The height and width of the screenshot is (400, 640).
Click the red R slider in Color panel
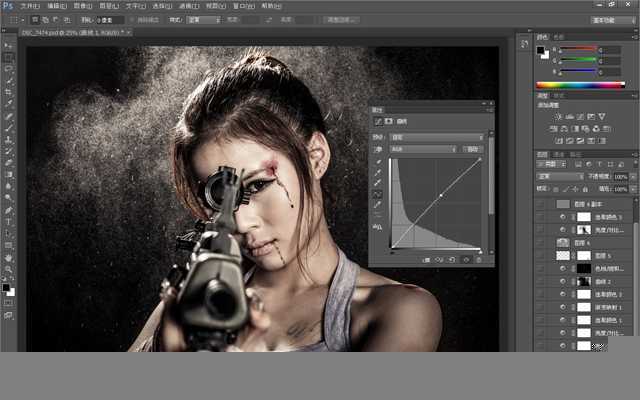[578, 49]
